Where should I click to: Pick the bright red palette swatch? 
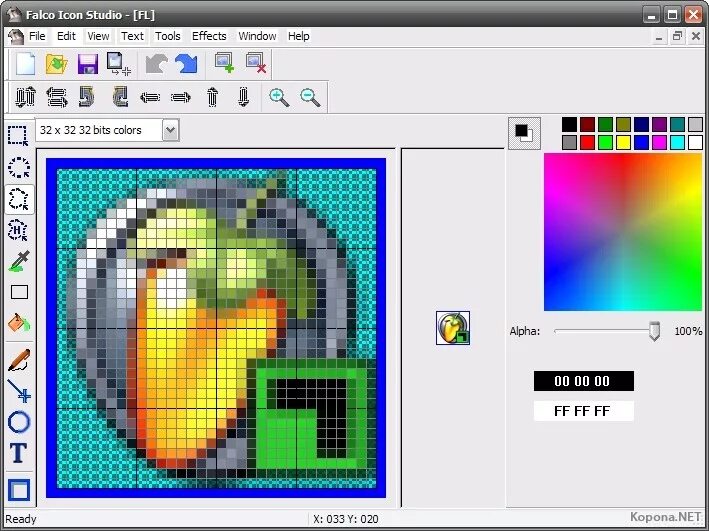(x=587, y=142)
